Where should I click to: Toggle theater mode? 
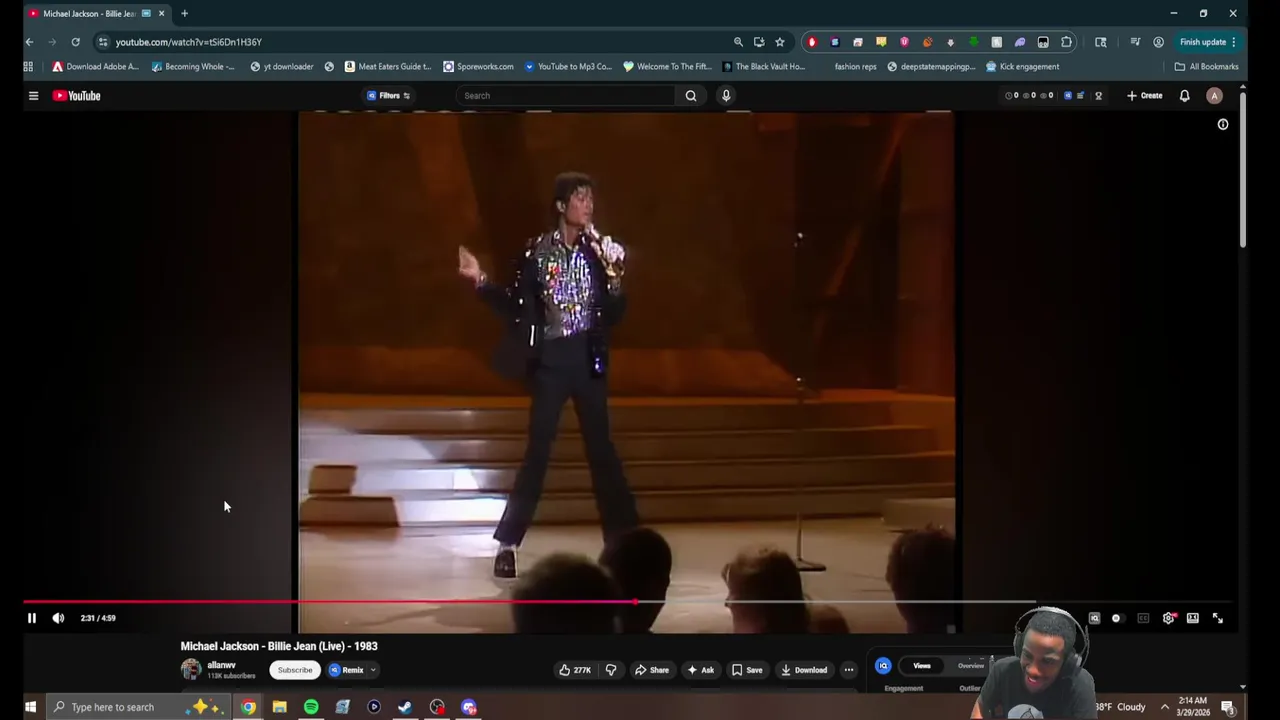1193,618
